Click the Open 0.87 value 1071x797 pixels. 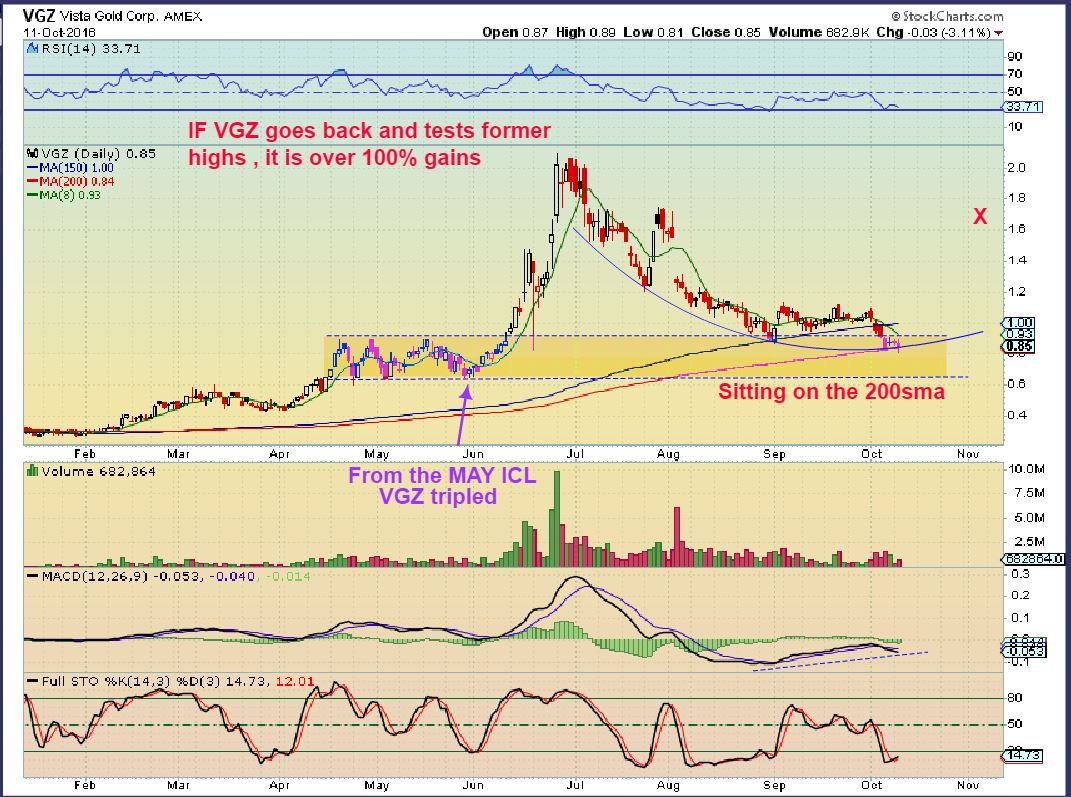click(x=515, y=32)
